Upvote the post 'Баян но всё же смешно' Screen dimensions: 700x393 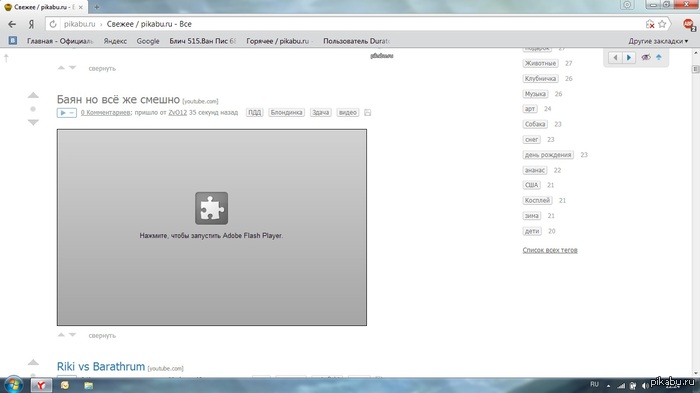coord(33,95)
